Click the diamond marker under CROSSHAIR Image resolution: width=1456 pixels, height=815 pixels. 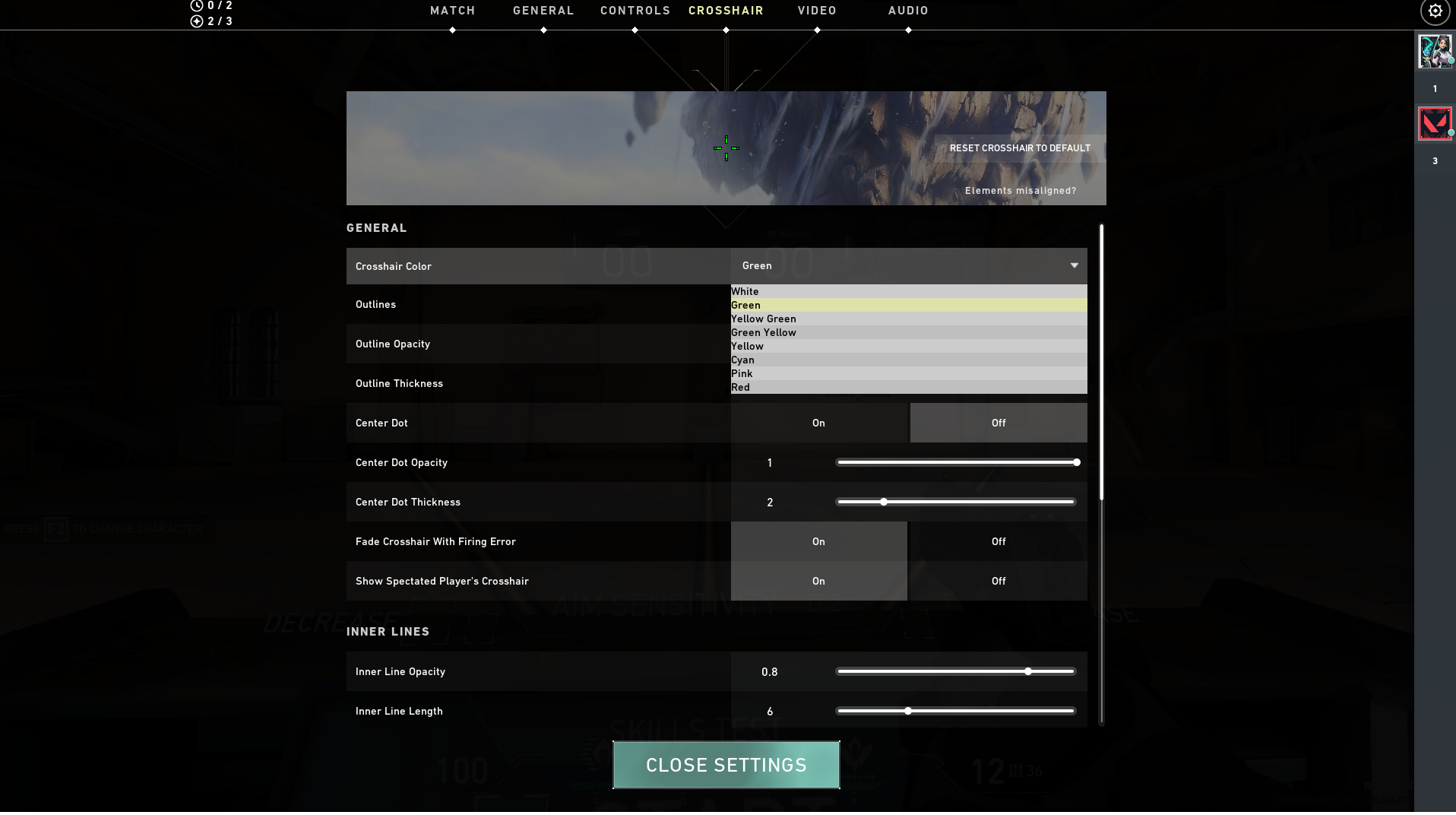726,30
